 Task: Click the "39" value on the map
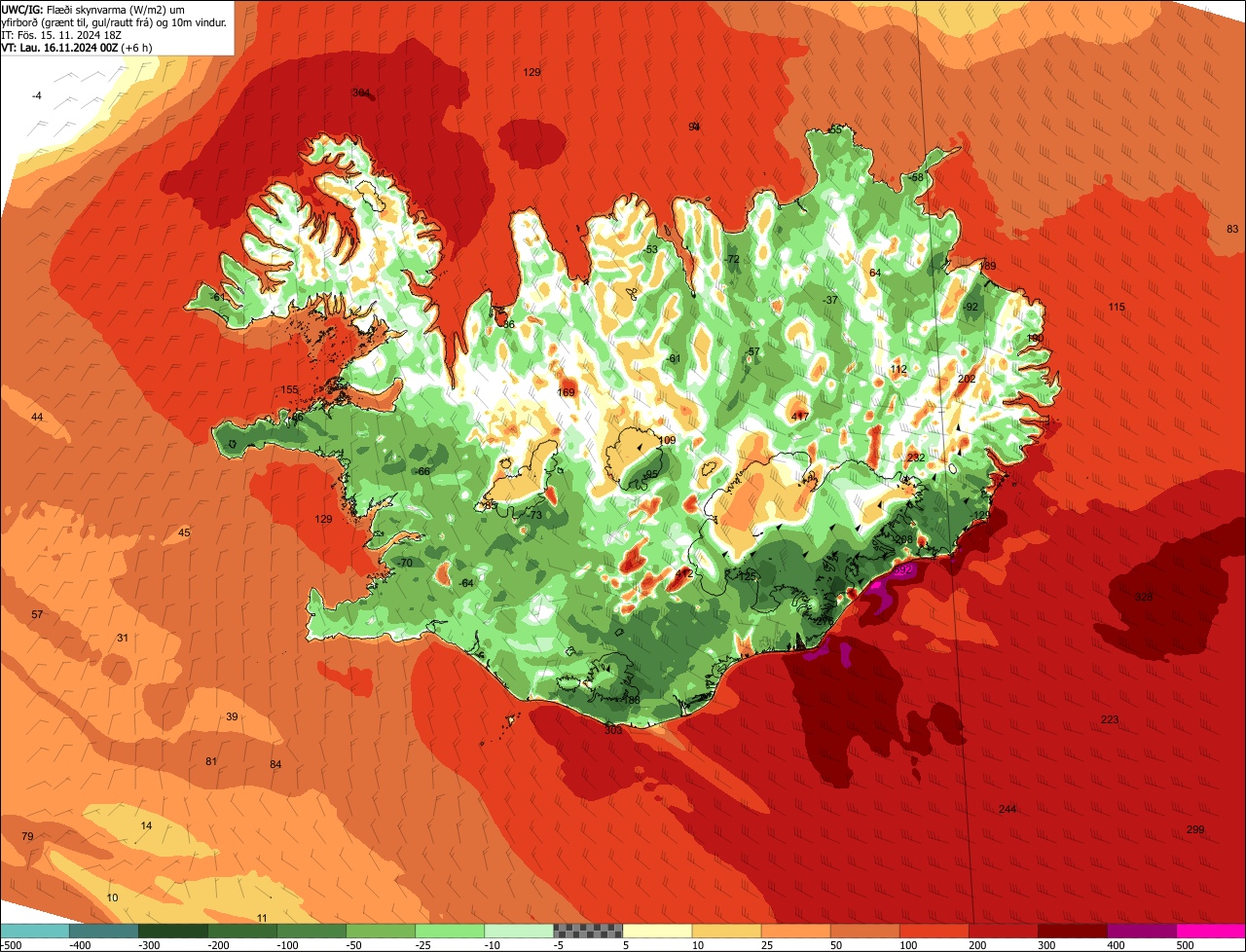(232, 716)
